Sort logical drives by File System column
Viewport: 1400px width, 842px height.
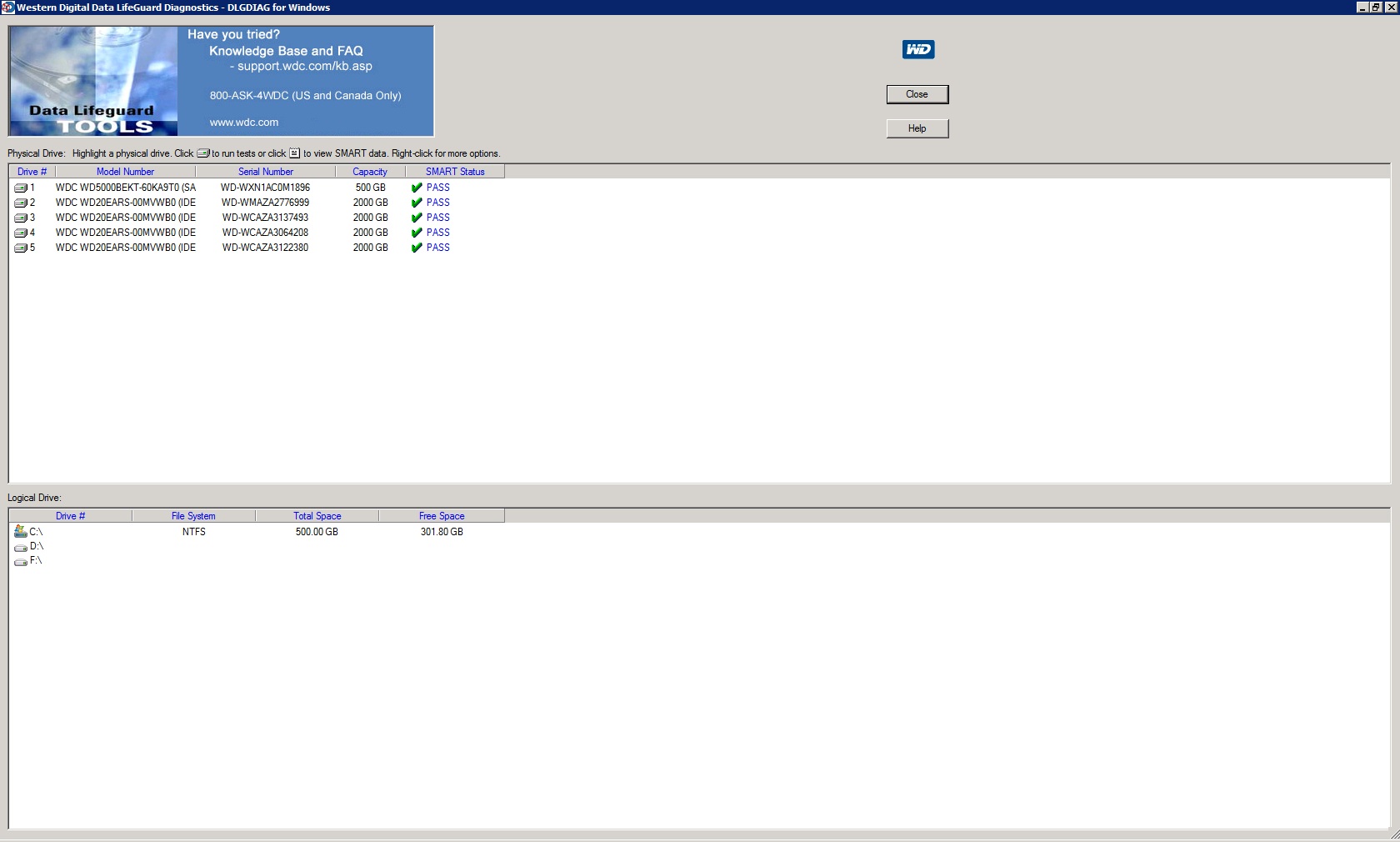coord(193,516)
